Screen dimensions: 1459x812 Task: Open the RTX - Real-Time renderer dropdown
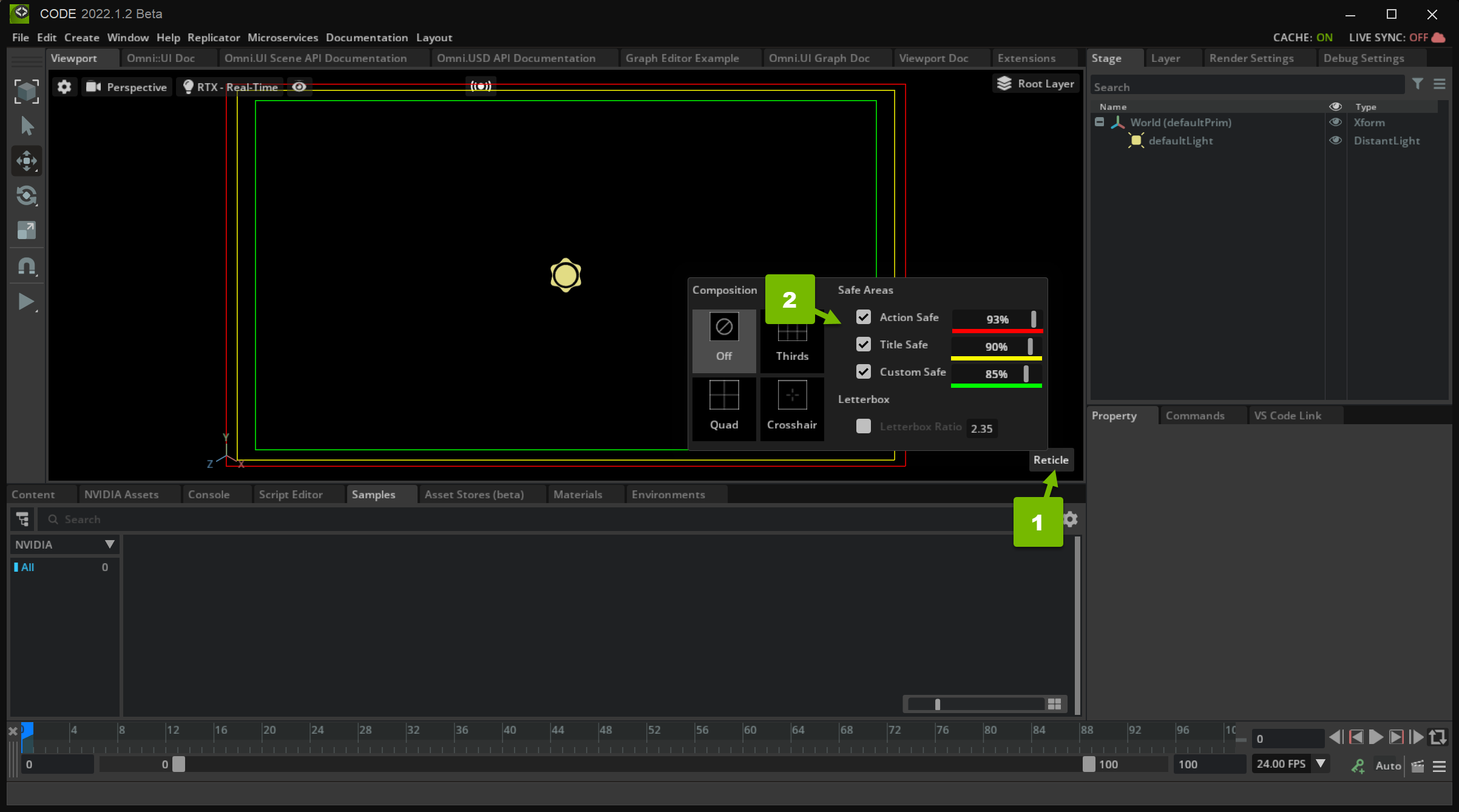pos(230,87)
